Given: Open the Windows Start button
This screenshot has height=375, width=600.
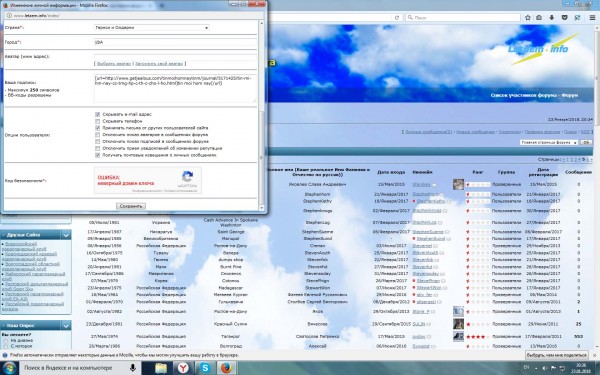Looking at the screenshot, I should click(9, 368).
